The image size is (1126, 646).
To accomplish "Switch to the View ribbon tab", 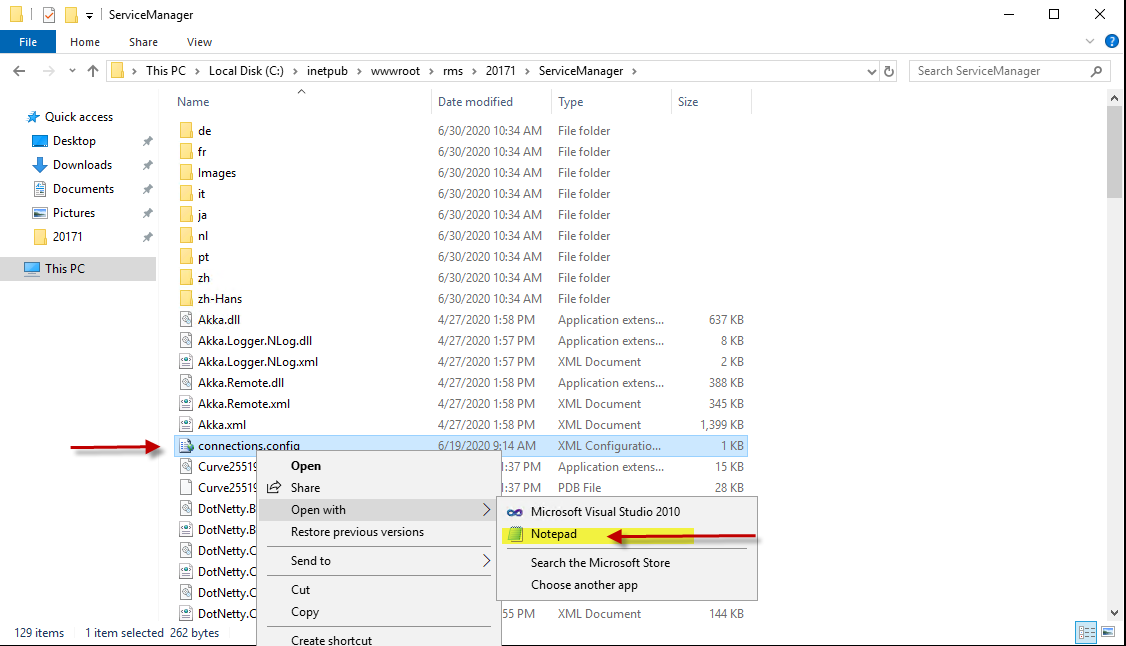I will click(199, 42).
